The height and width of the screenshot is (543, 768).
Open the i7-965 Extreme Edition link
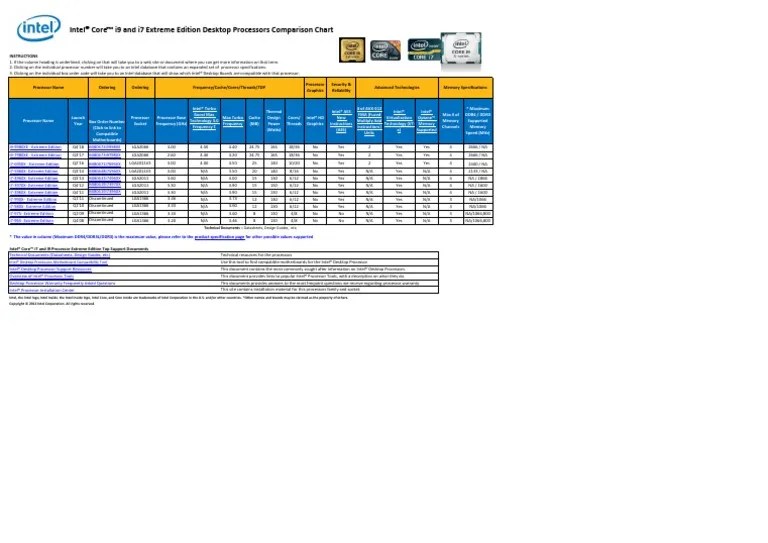coord(32,221)
